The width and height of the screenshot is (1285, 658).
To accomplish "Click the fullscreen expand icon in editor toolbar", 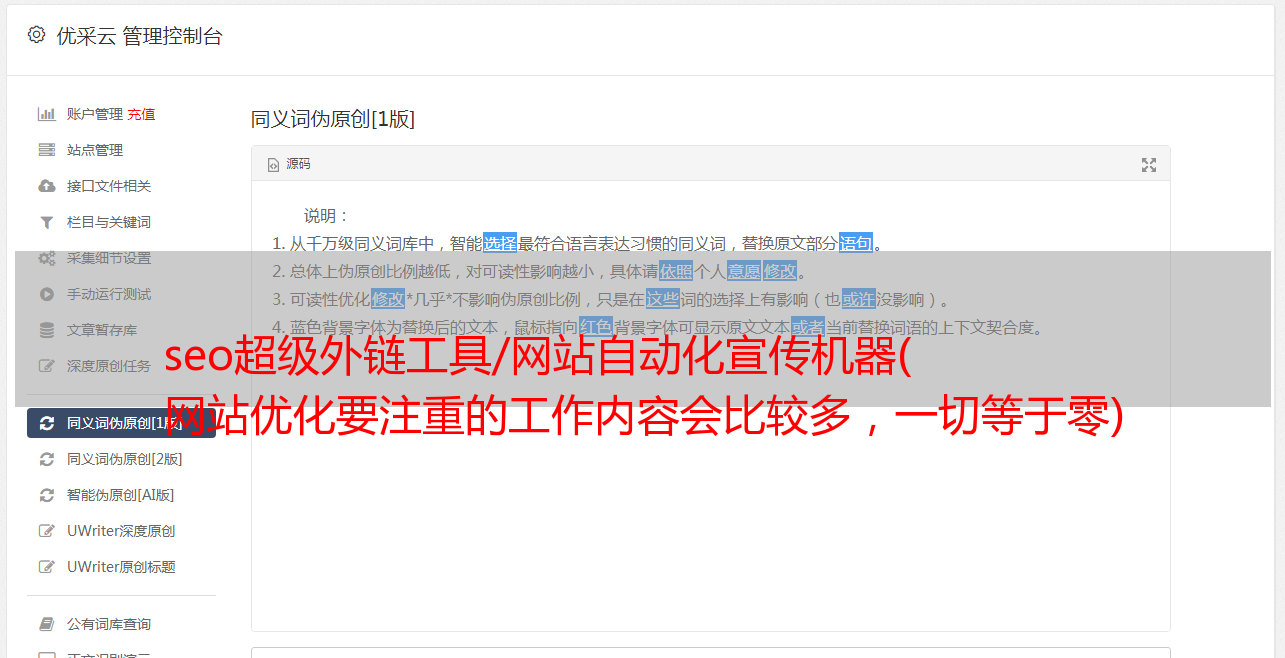I will tap(1149, 165).
